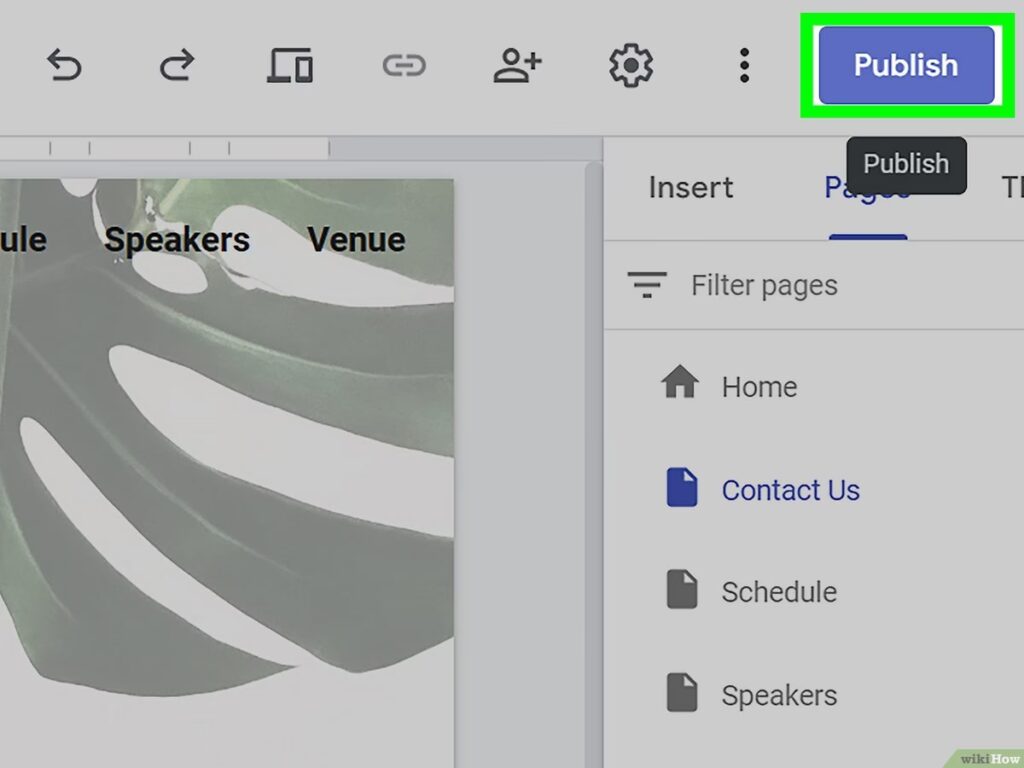Click the Copy published link icon
The width and height of the screenshot is (1024, 768).
pyautogui.click(x=404, y=66)
